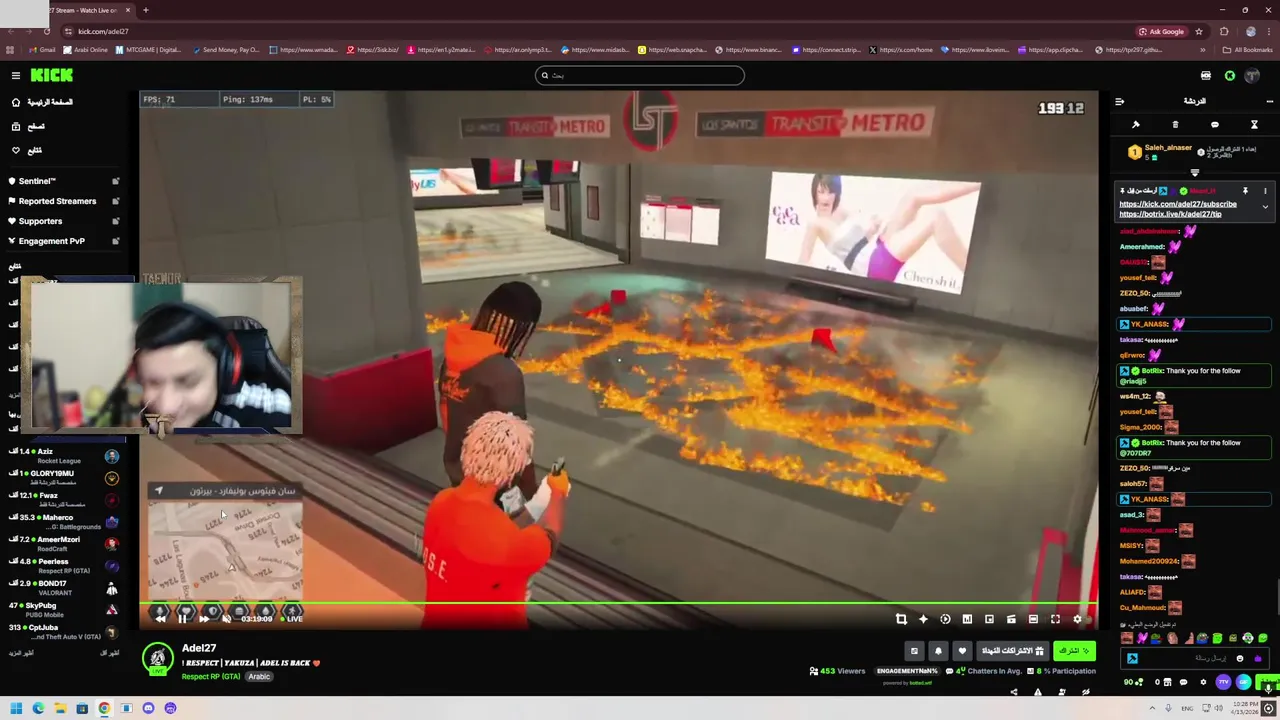Open the Following heart sidebar item
Screen dimensions: 1280x720
(x=27, y=150)
